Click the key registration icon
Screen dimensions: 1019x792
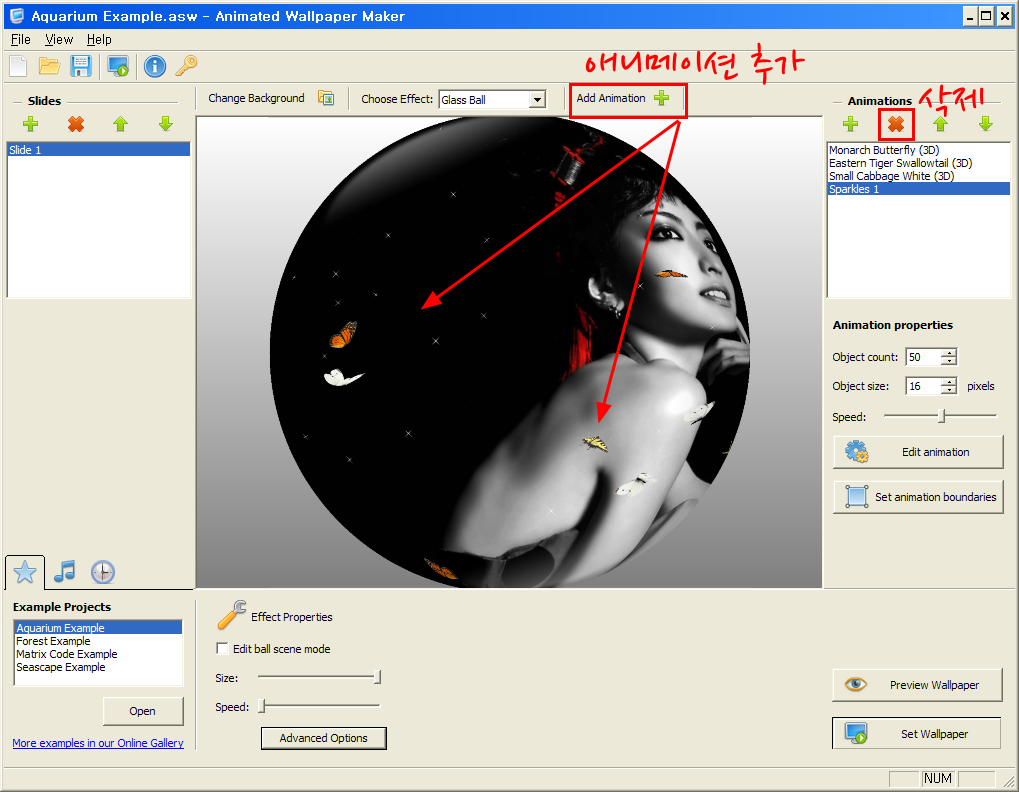click(x=187, y=66)
